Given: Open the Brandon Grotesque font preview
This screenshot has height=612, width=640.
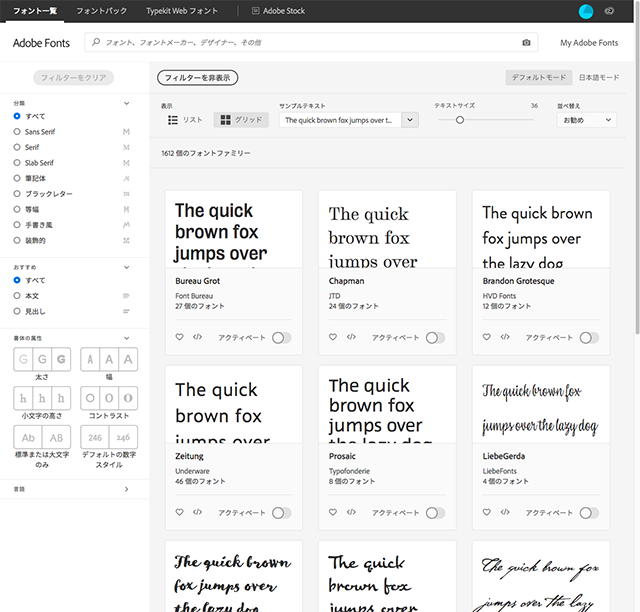Looking at the screenshot, I should coord(541,229).
